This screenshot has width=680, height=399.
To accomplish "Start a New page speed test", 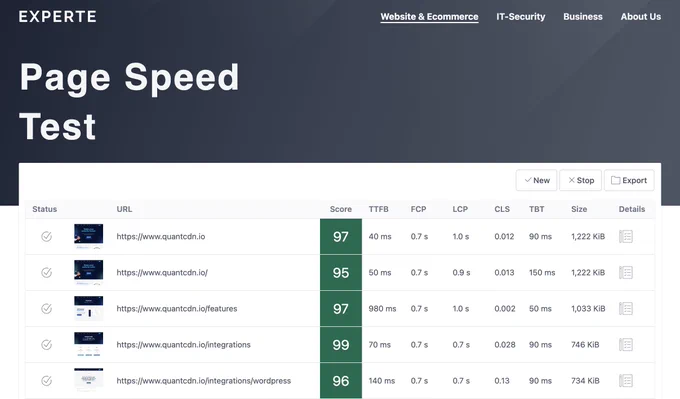I will pos(536,180).
